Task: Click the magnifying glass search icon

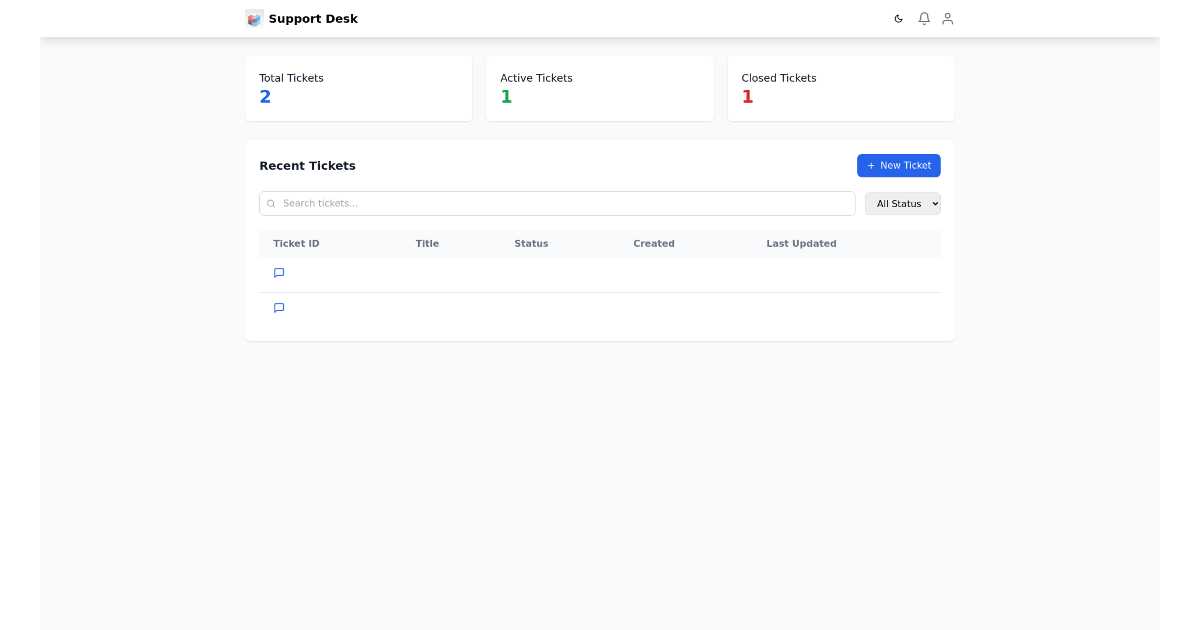Action: click(271, 203)
